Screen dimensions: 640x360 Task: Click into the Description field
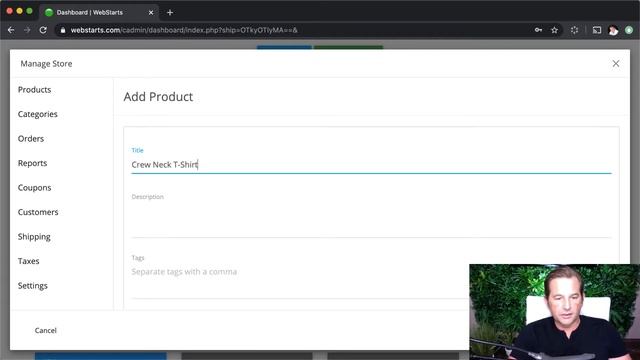click(371, 220)
